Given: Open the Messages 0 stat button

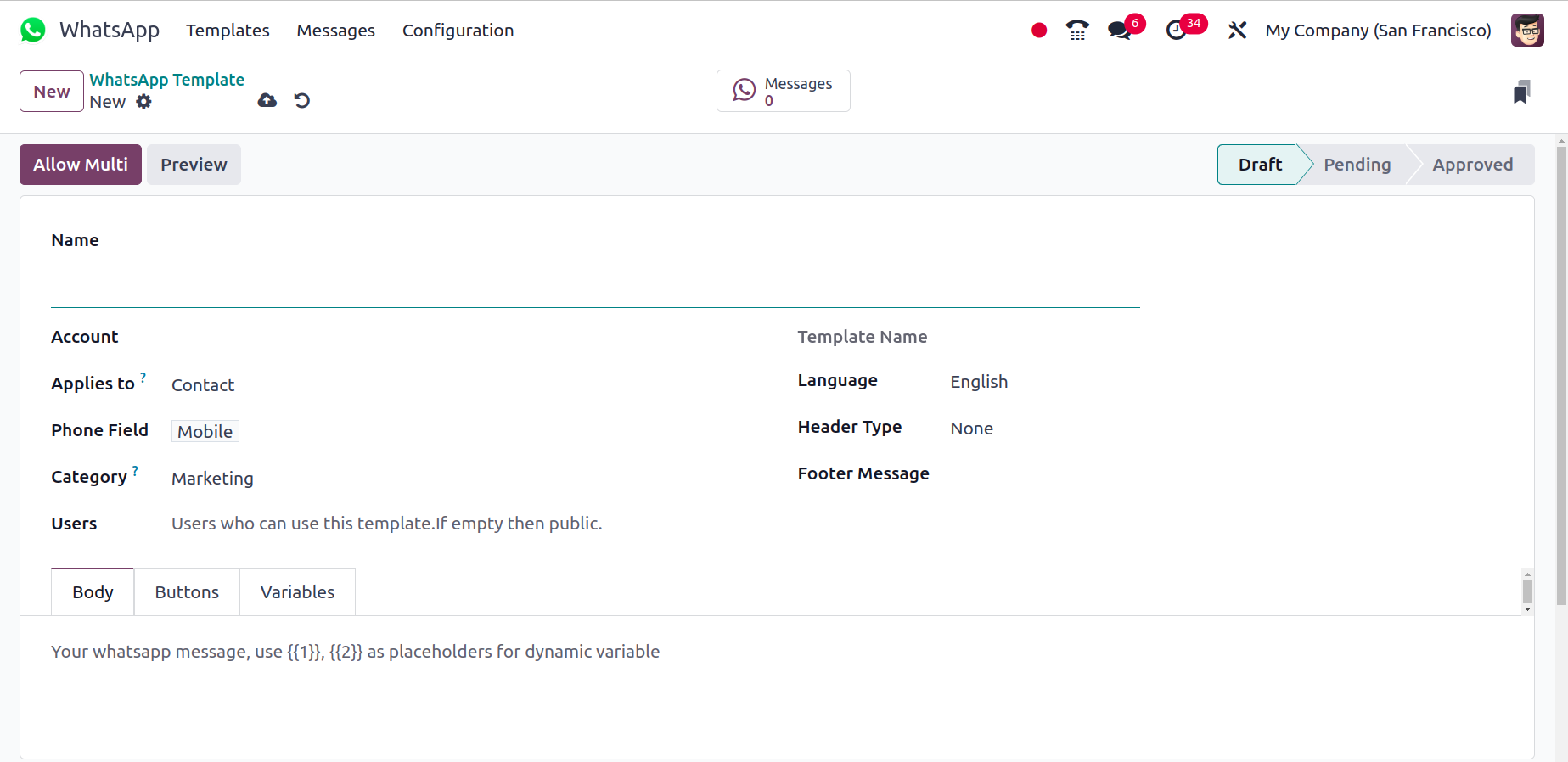Looking at the screenshot, I should point(784,91).
